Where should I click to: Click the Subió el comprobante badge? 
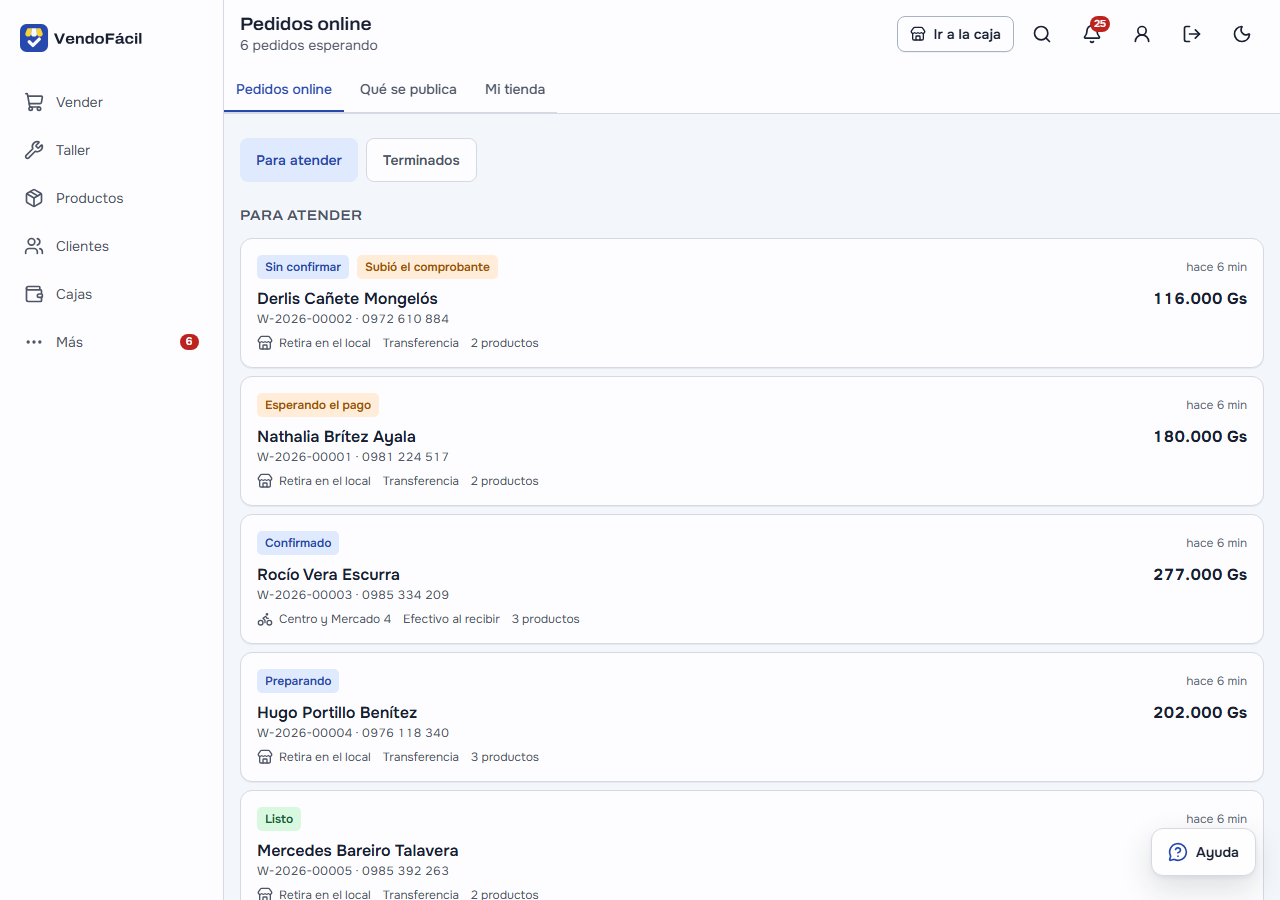[x=427, y=267]
